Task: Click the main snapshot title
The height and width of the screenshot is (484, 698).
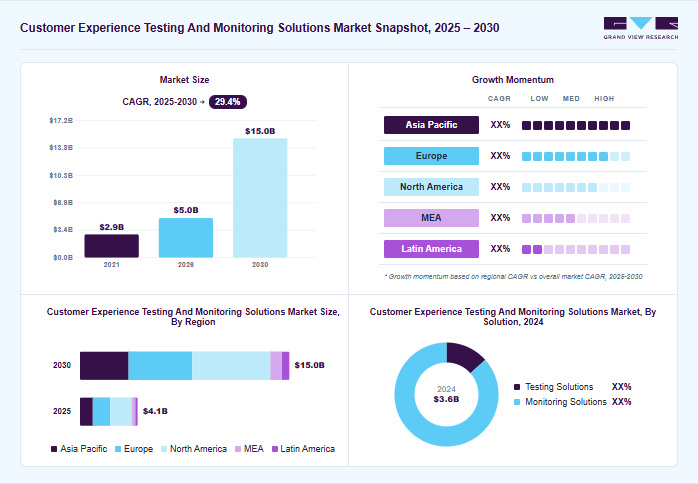Action: (x=260, y=28)
